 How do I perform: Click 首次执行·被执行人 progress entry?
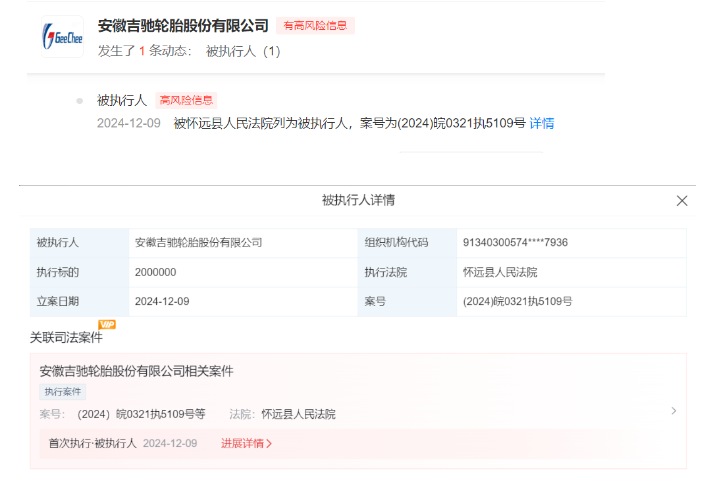click(93, 443)
